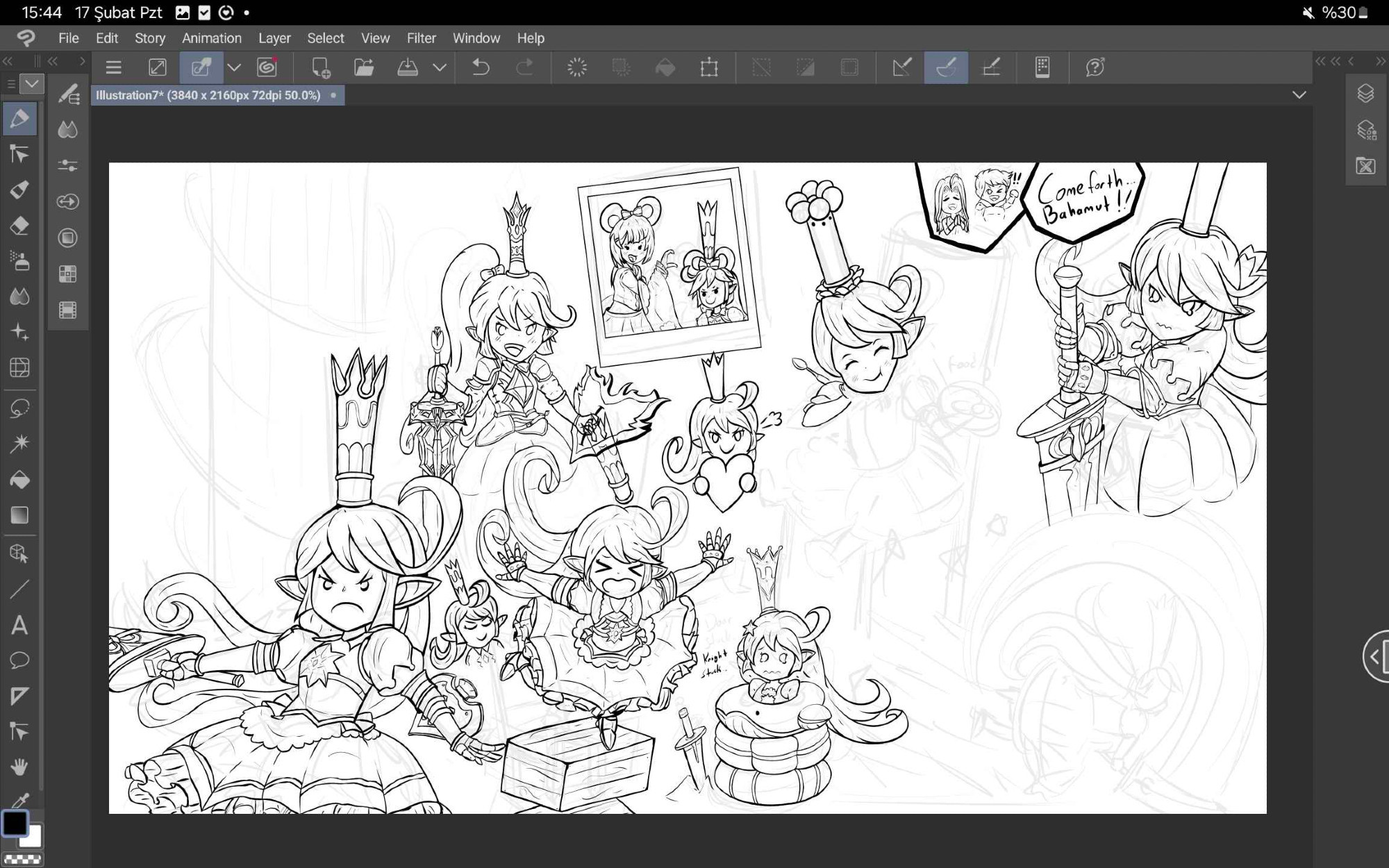Select the black main color swatch
This screenshot has width=1389, height=868.
click(15, 824)
